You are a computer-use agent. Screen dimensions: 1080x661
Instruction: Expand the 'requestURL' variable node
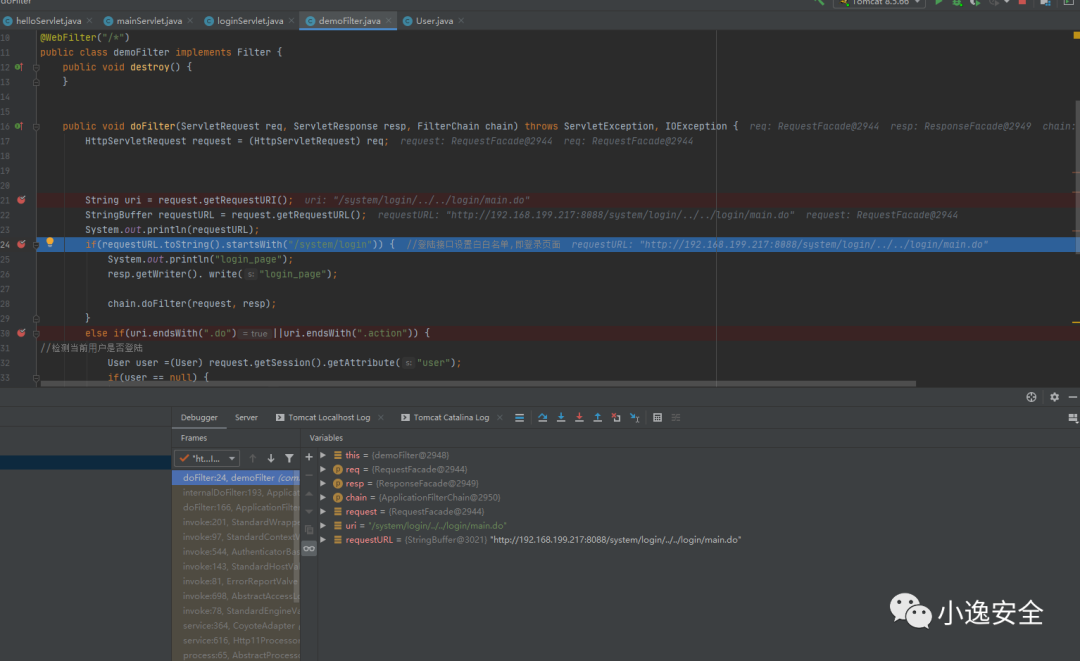pyautogui.click(x=323, y=540)
